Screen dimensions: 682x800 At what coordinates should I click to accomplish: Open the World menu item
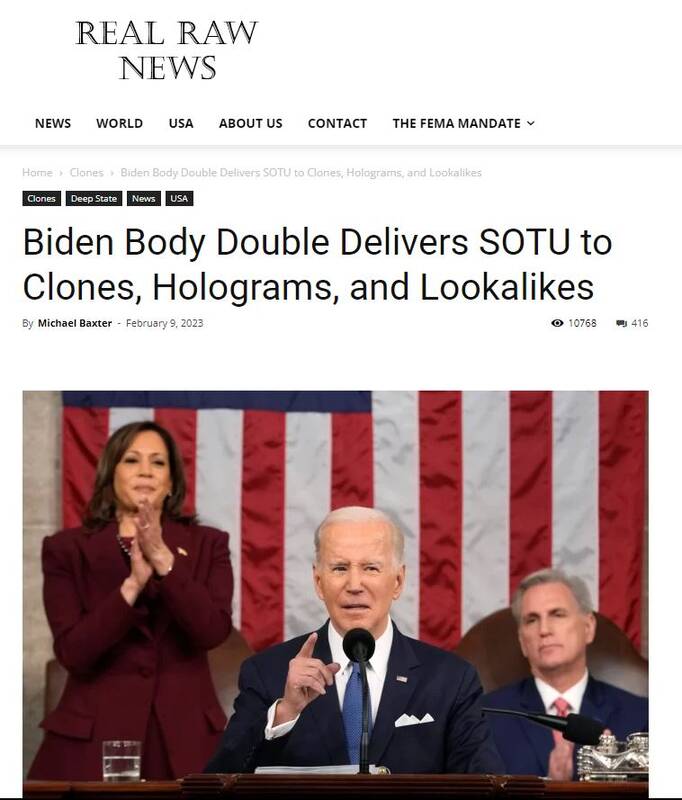(x=119, y=123)
